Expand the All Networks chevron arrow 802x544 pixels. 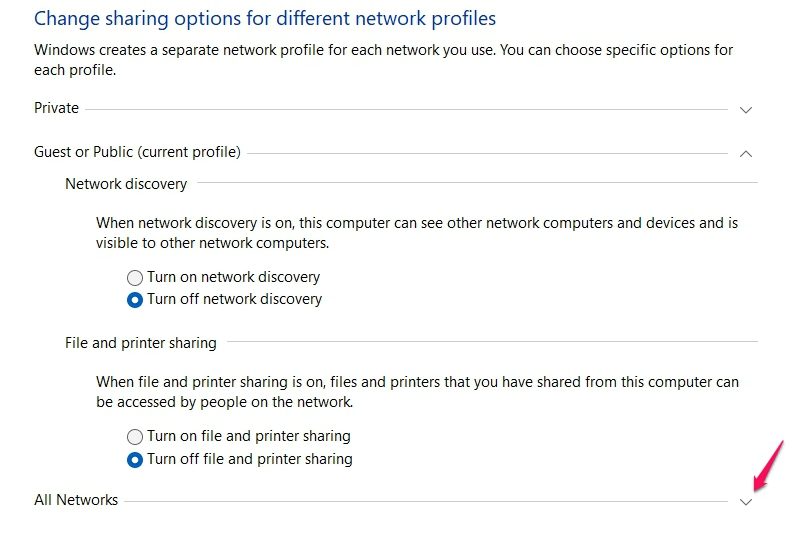point(745,502)
